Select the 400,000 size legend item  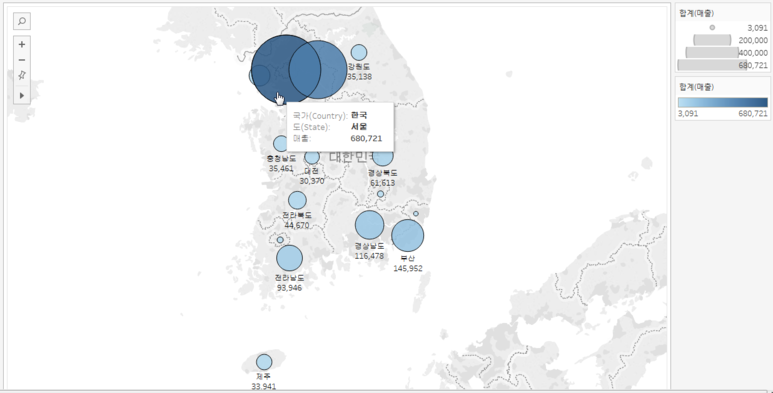tap(722, 53)
